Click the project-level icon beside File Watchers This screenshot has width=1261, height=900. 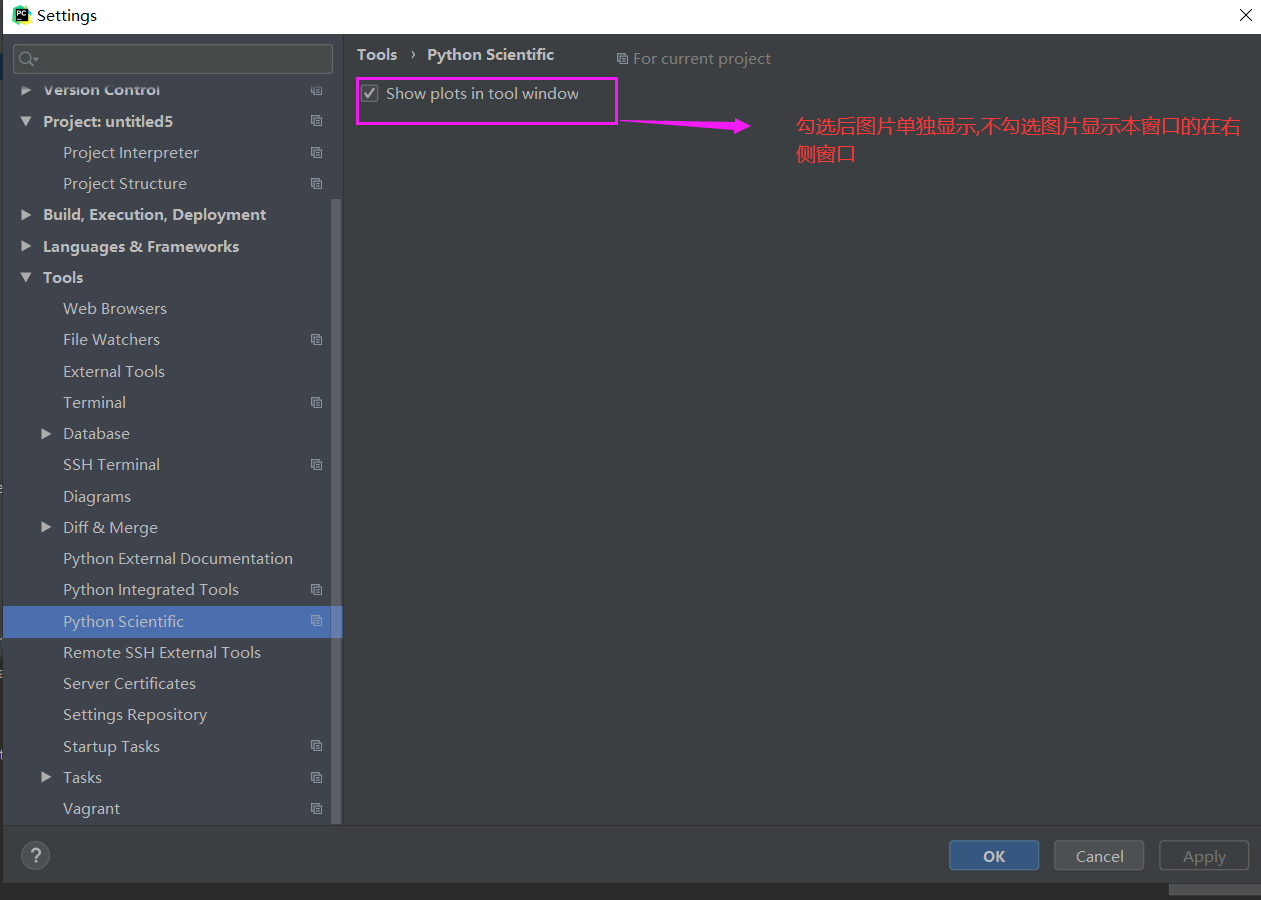pyautogui.click(x=317, y=339)
